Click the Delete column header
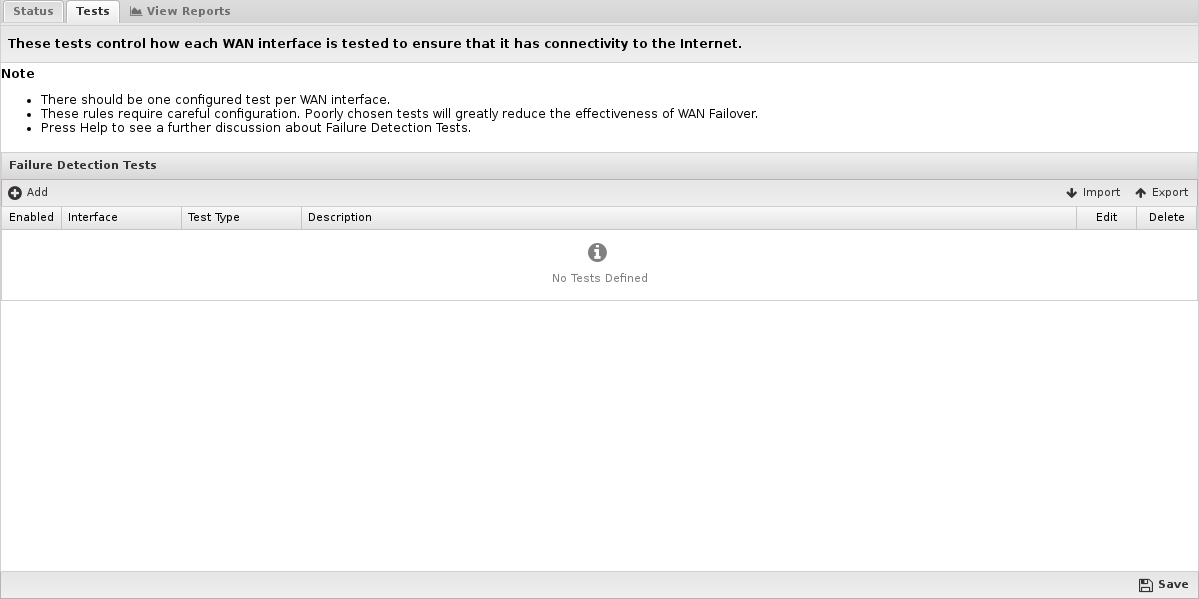The height and width of the screenshot is (599, 1199). [x=1166, y=217]
